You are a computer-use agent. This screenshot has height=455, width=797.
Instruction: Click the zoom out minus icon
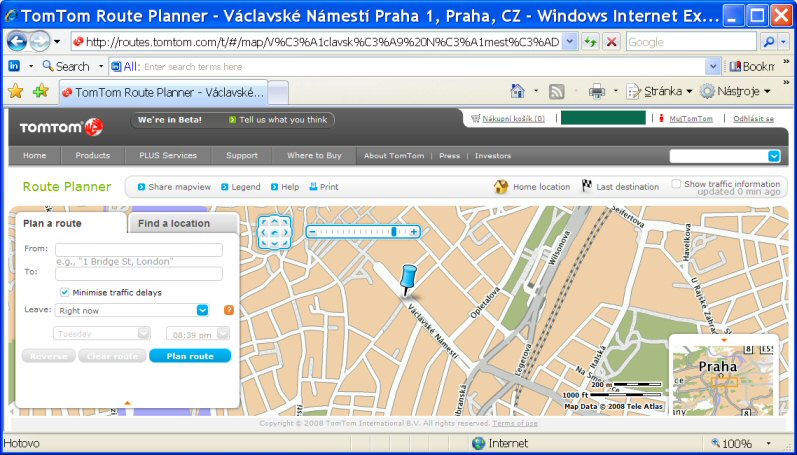point(312,231)
